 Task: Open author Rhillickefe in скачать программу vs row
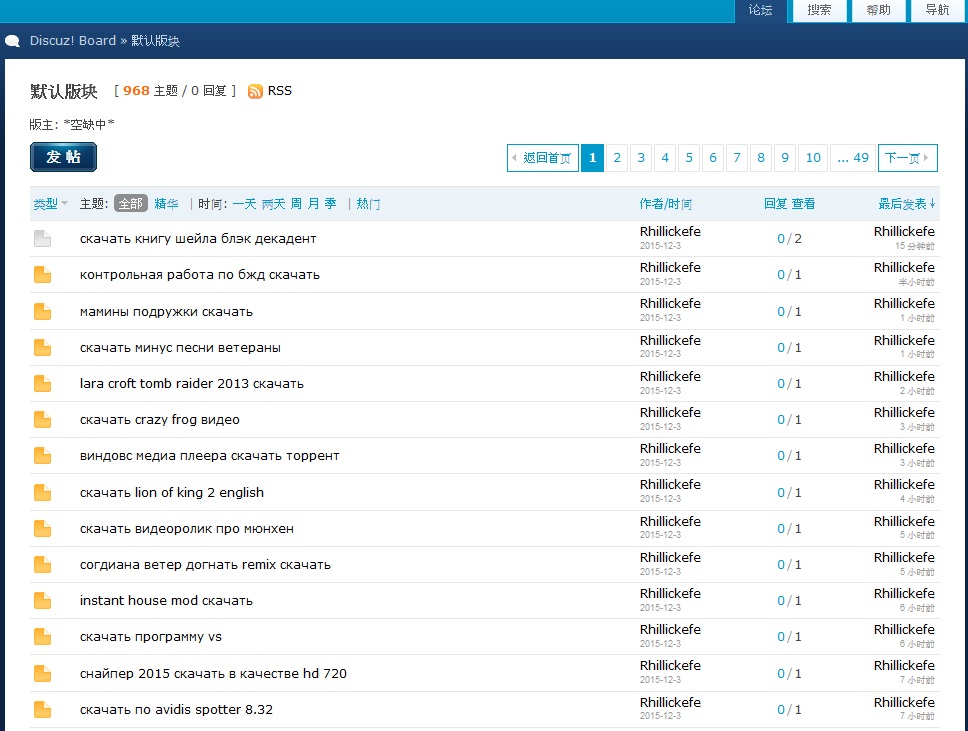pyautogui.click(x=670, y=629)
